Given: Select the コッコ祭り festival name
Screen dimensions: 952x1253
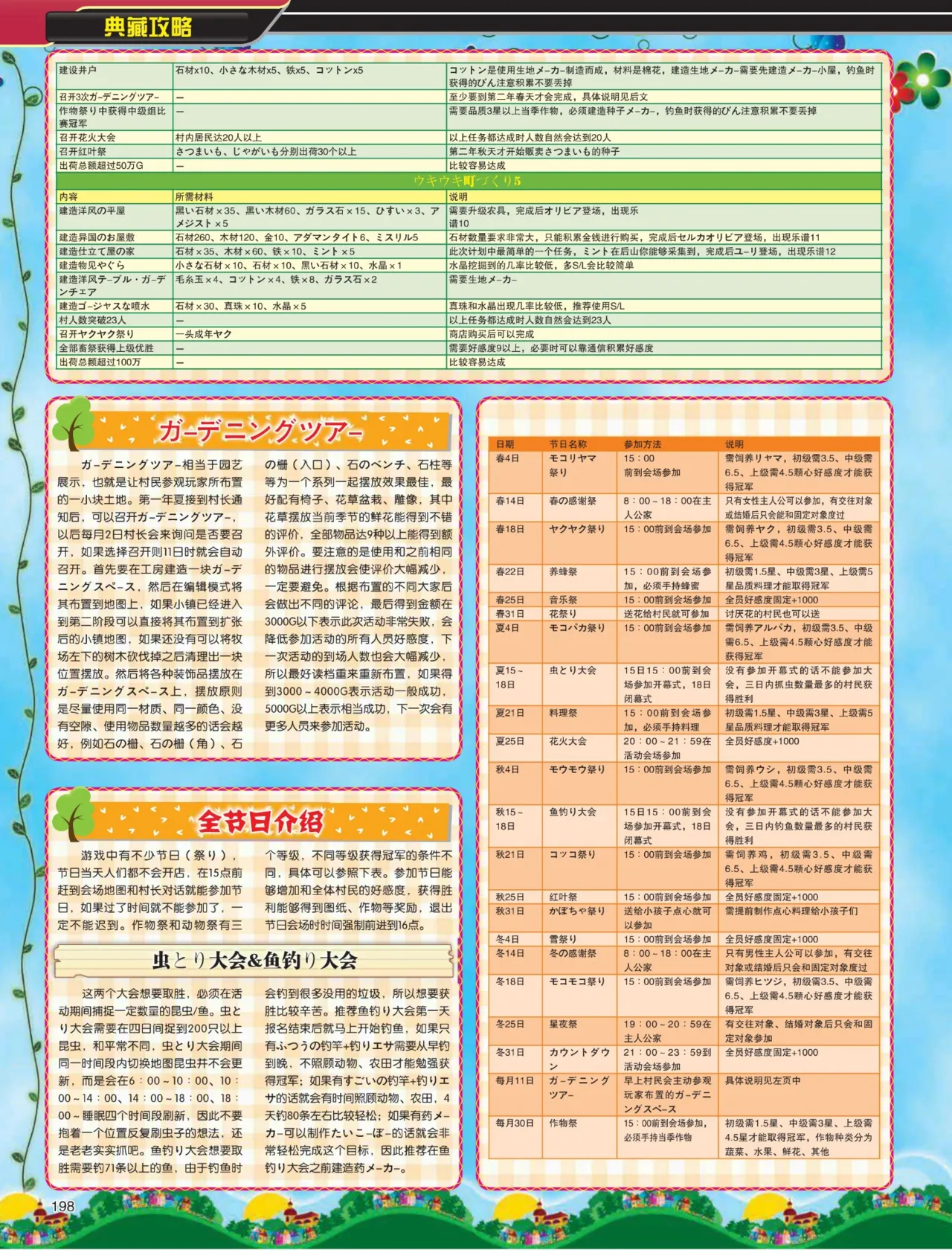Looking at the screenshot, I should (573, 854).
